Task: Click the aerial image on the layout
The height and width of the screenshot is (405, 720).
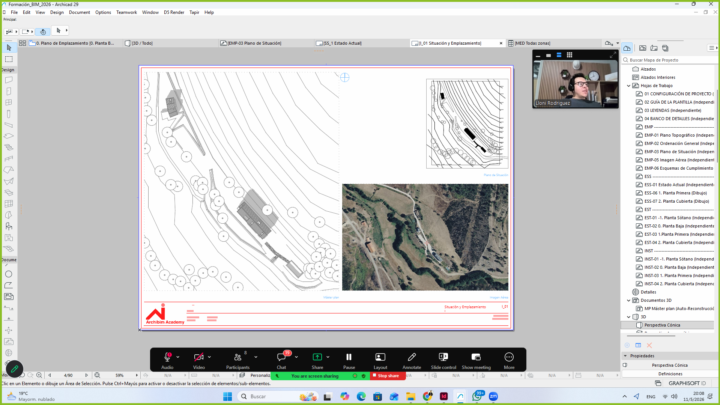Action: [425, 237]
